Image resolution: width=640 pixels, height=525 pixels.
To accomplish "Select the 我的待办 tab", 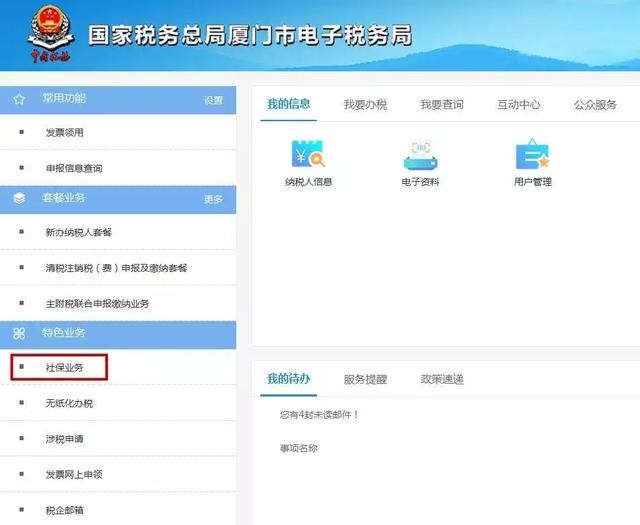I will click(x=289, y=379).
